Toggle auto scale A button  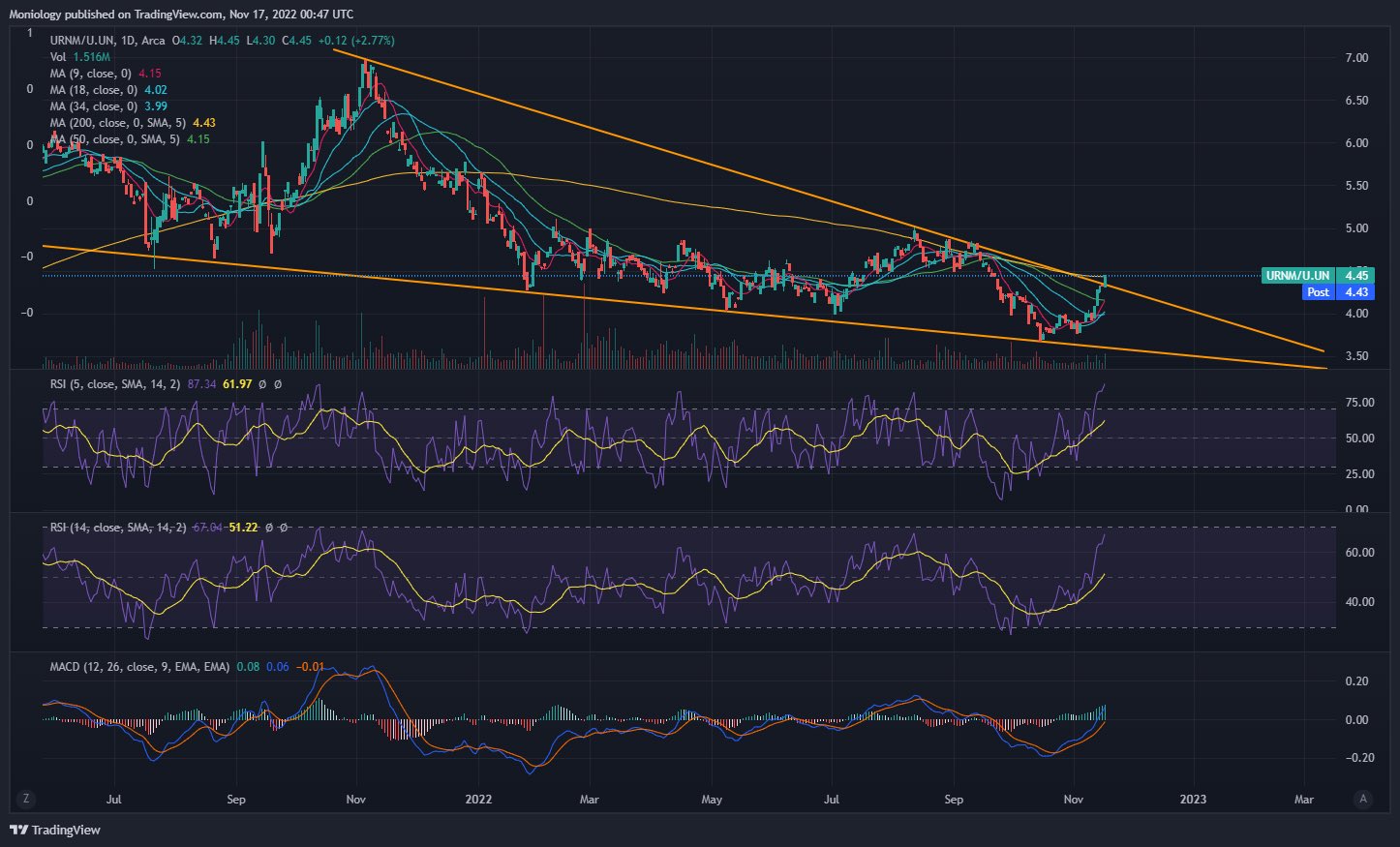pos(1363,799)
